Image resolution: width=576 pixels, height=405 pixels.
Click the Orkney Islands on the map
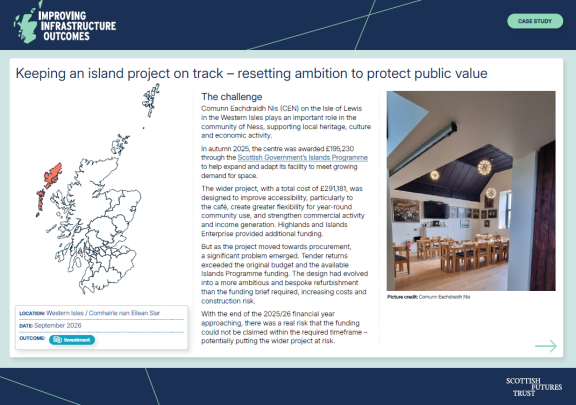(120, 144)
